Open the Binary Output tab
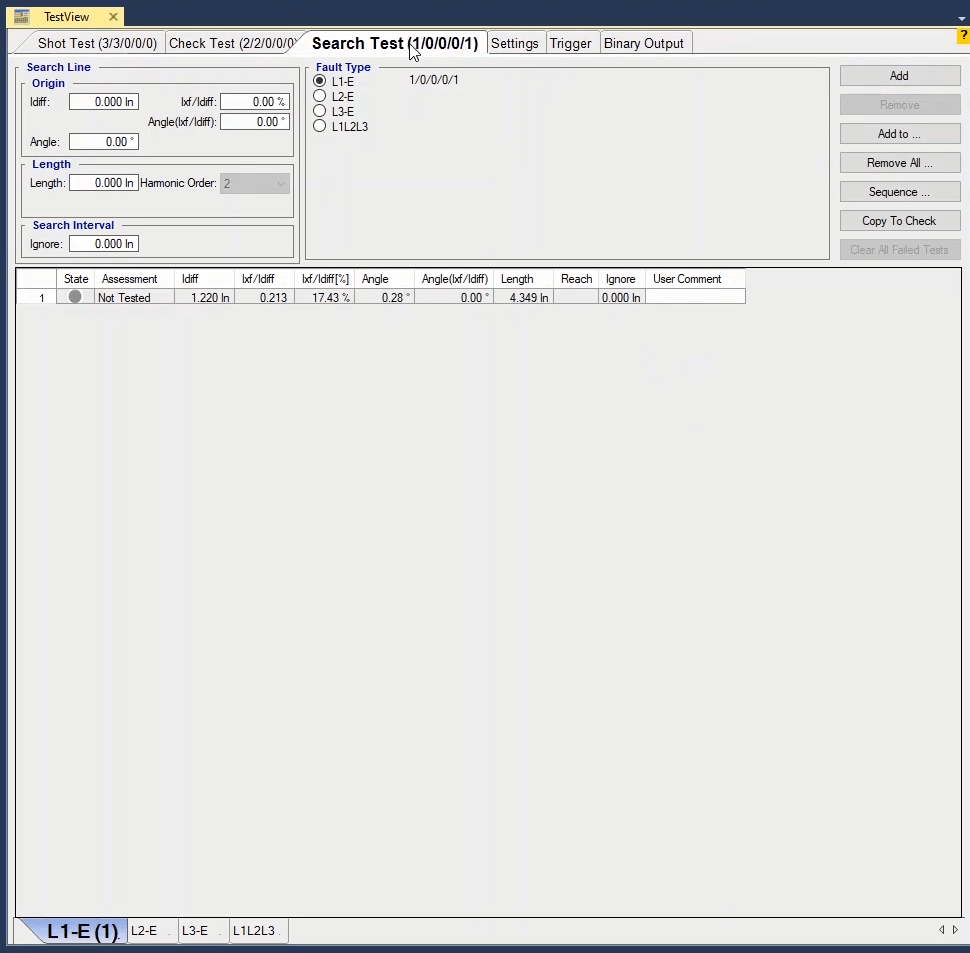 (644, 43)
